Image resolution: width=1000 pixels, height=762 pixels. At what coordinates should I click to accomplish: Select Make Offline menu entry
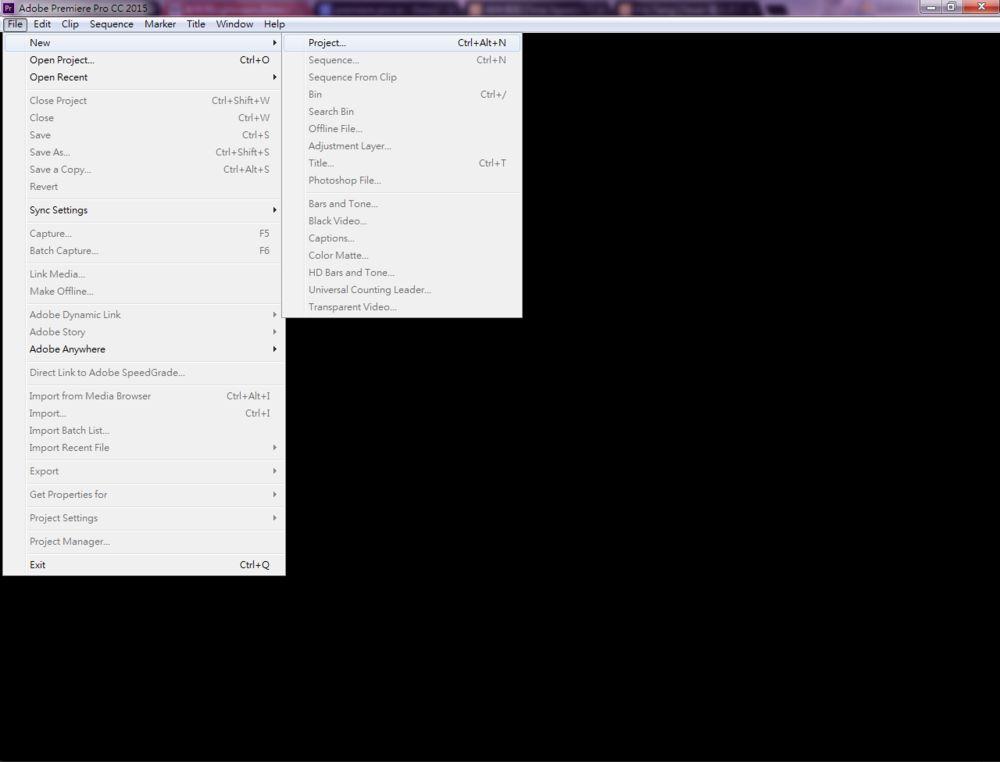(144, 291)
